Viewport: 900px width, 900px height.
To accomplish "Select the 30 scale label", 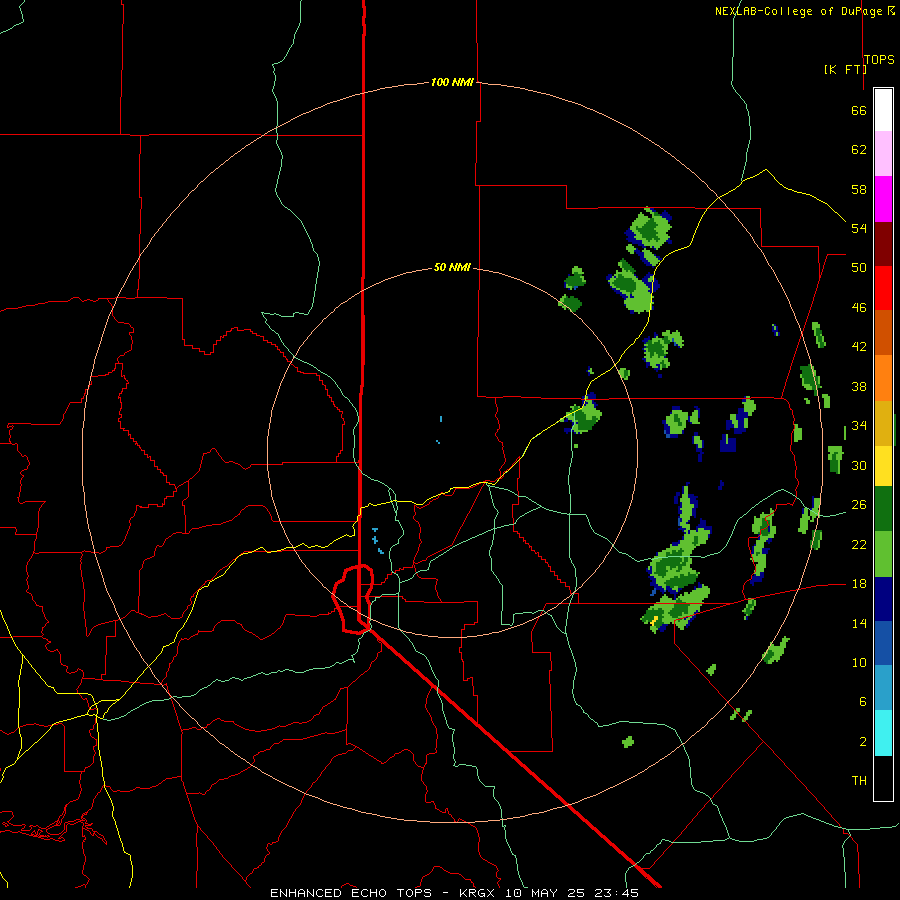I will point(859,465).
